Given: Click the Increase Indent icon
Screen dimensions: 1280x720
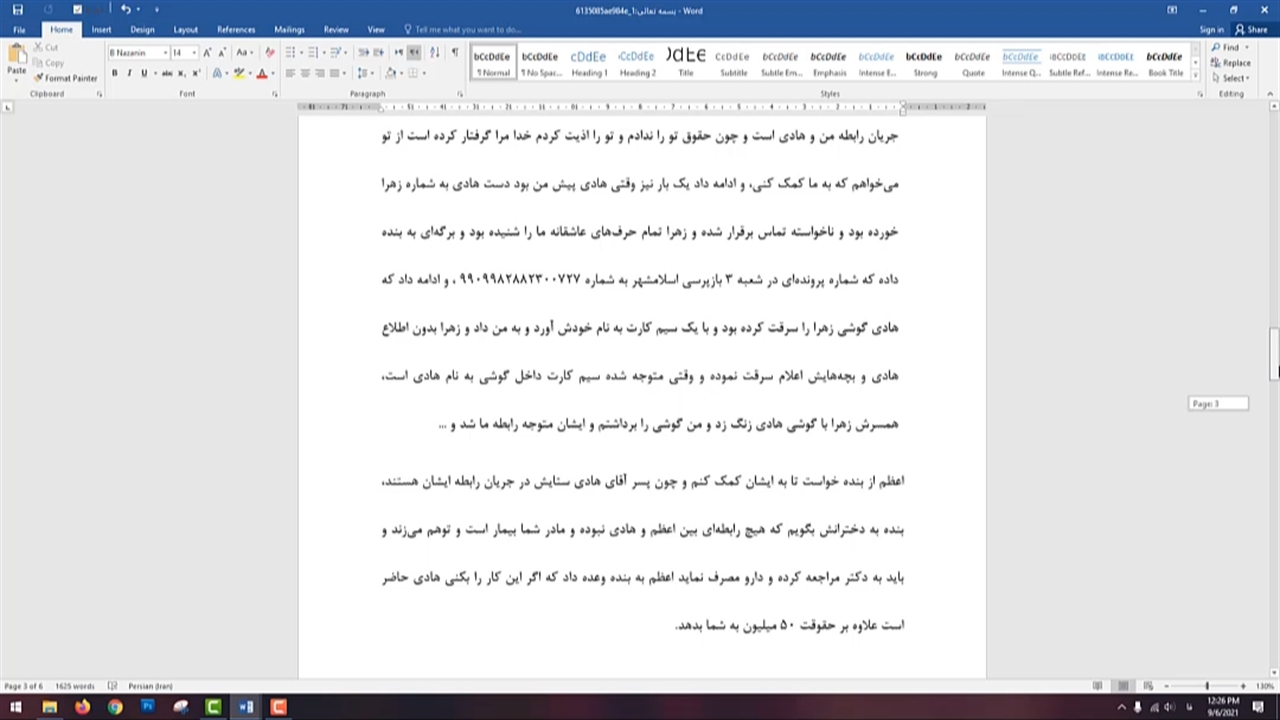Looking at the screenshot, I should click(x=380, y=52).
